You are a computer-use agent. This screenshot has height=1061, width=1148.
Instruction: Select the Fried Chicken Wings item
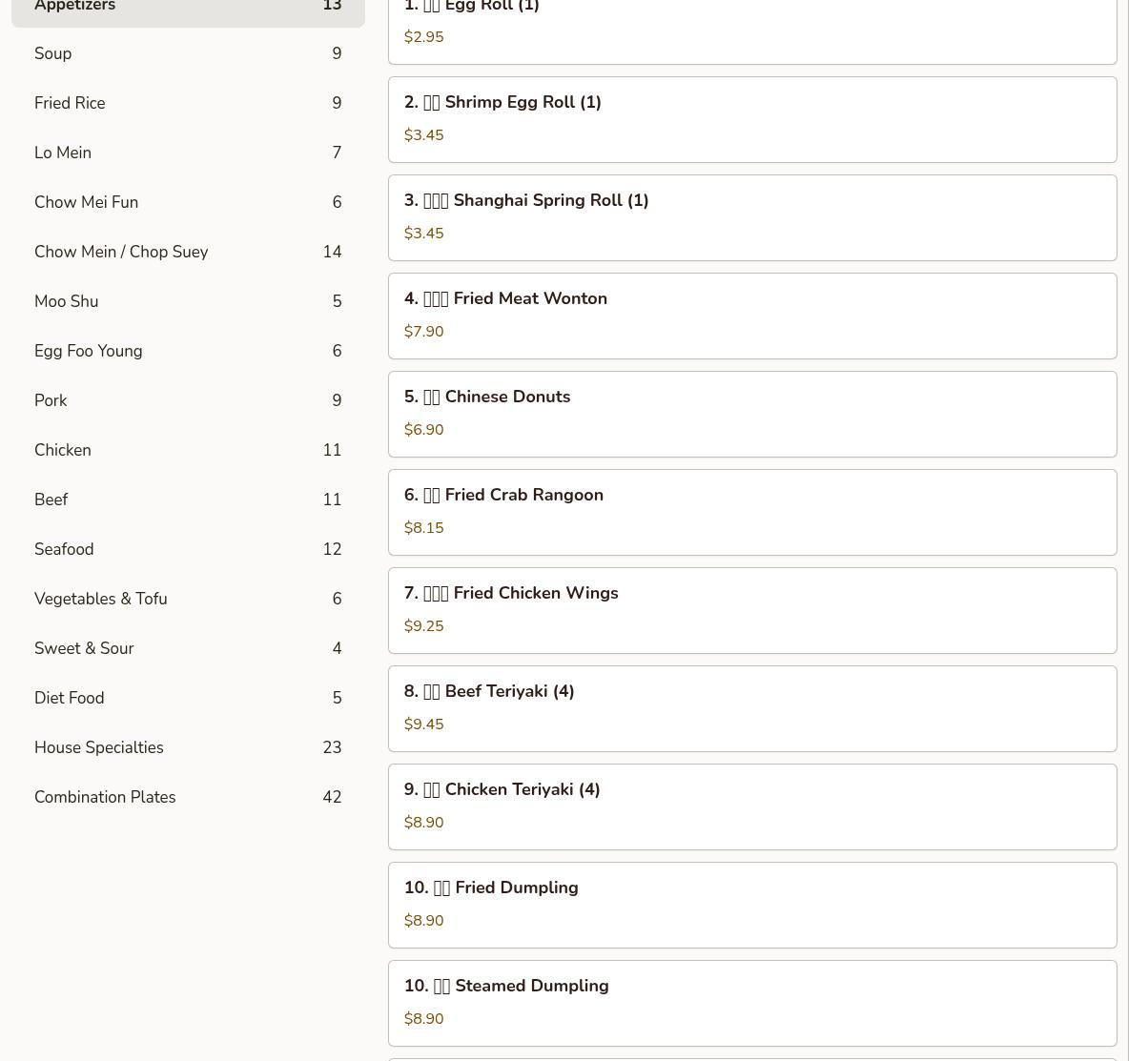(x=752, y=610)
